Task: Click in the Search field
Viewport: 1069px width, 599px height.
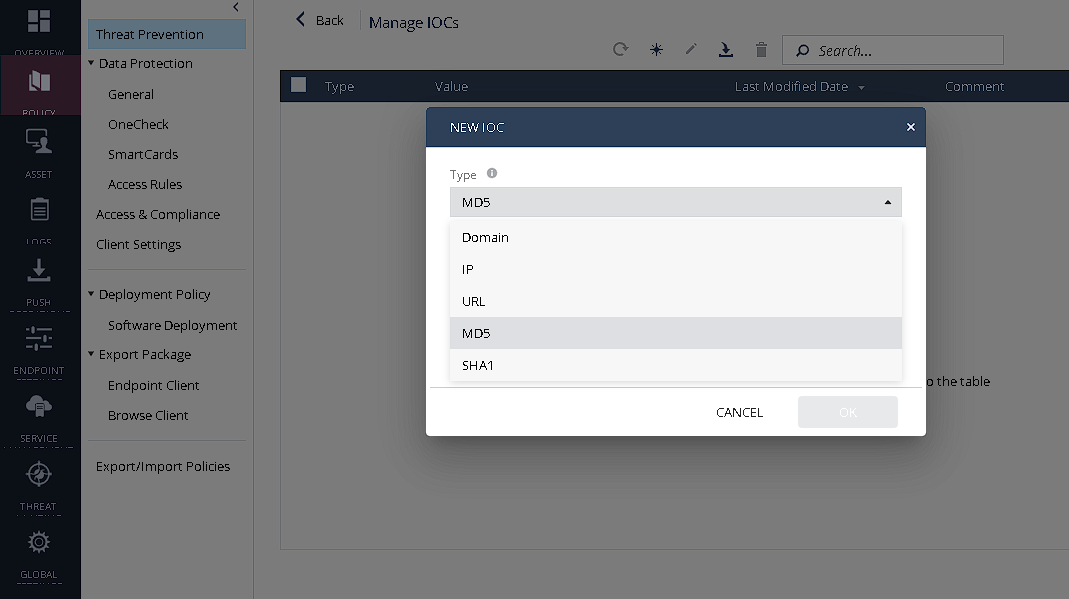Action: pos(893,50)
